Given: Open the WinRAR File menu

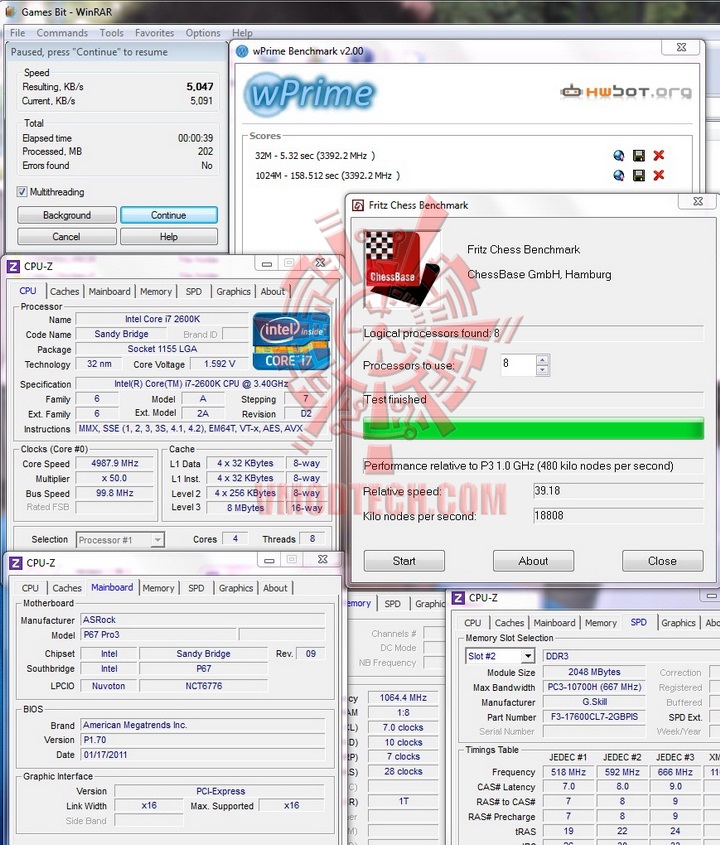Looking at the screenshot, I should pyautogui.click(x=18, y=33).
